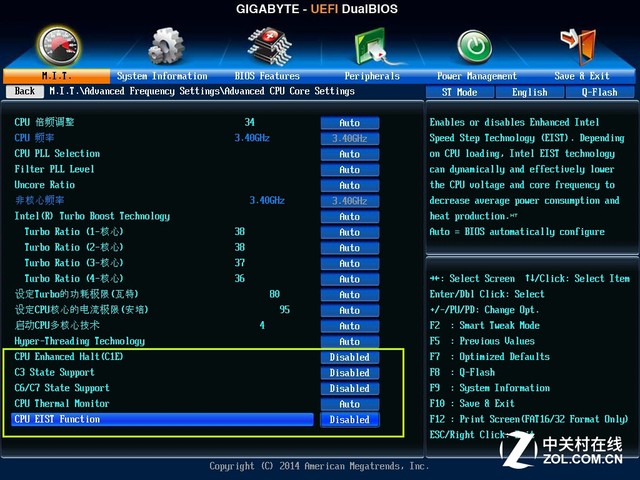Select the CPU PLL Selection label
Image resolution: width=640 pixels, height=480 pixels.
(57, 154)
